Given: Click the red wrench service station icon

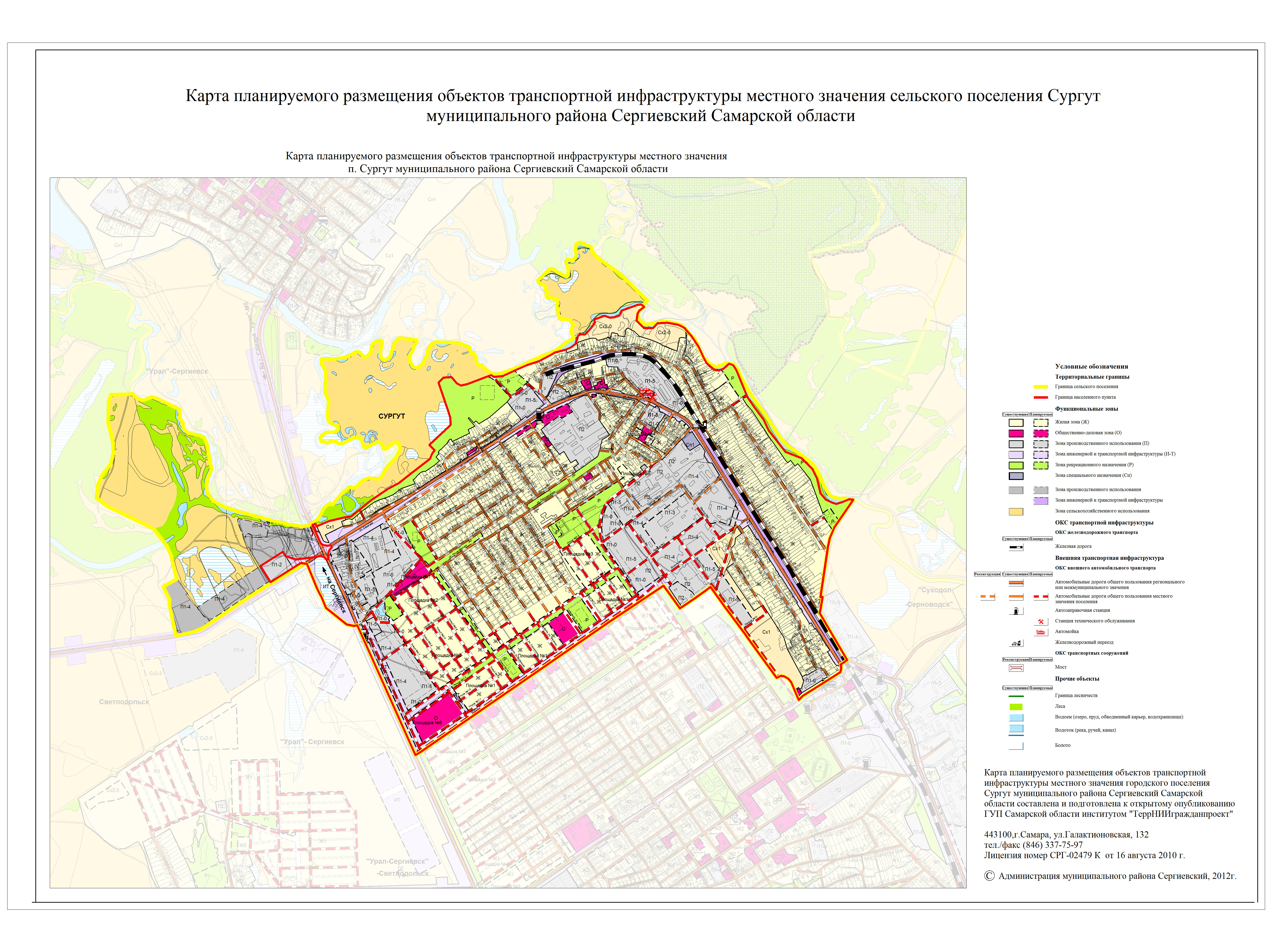Looking at the screenshot, I should tap(1041, 622).
